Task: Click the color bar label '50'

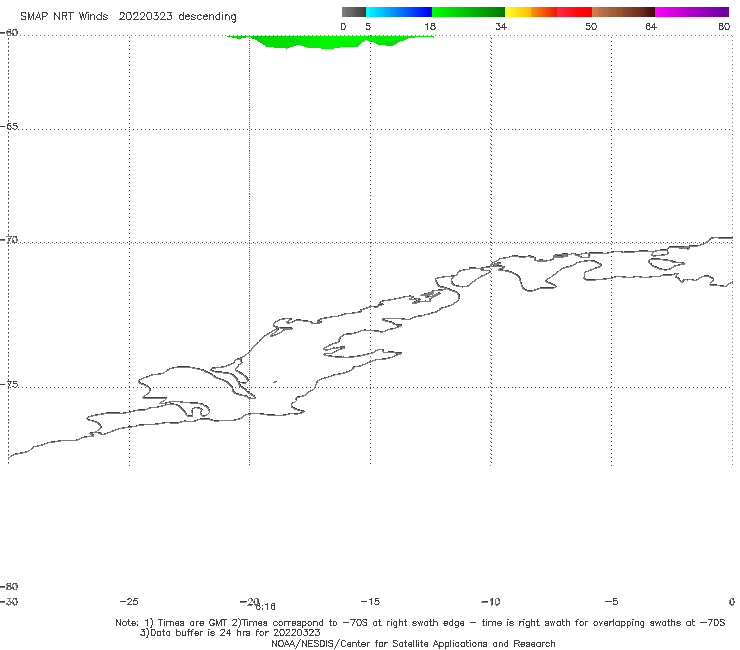Action: point(591,27)
